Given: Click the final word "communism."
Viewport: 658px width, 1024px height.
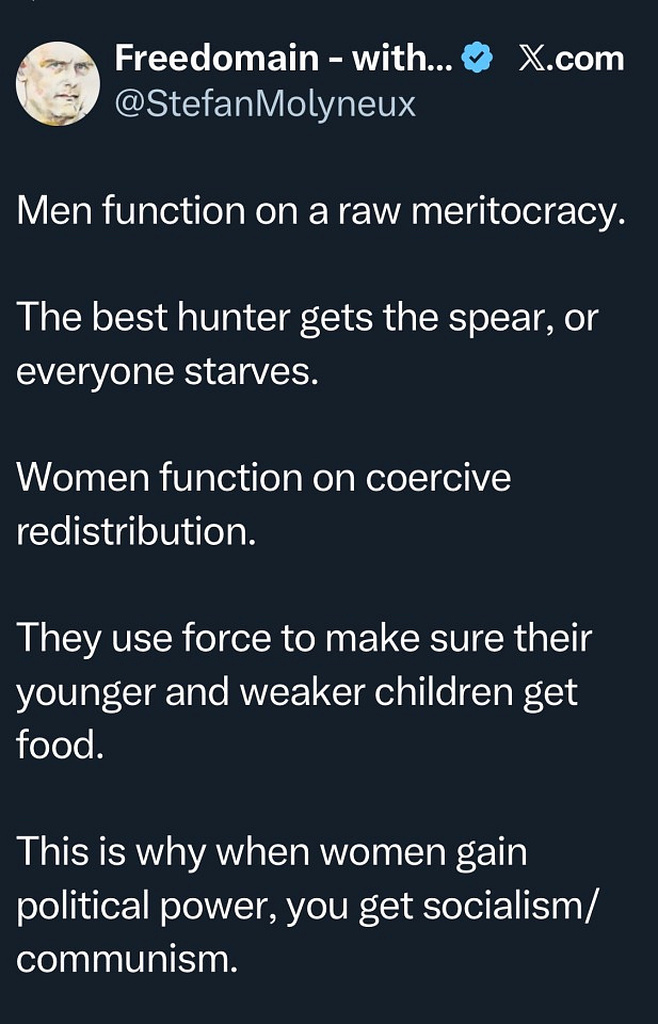Looking at the screenshot, I should coord(128,959).
